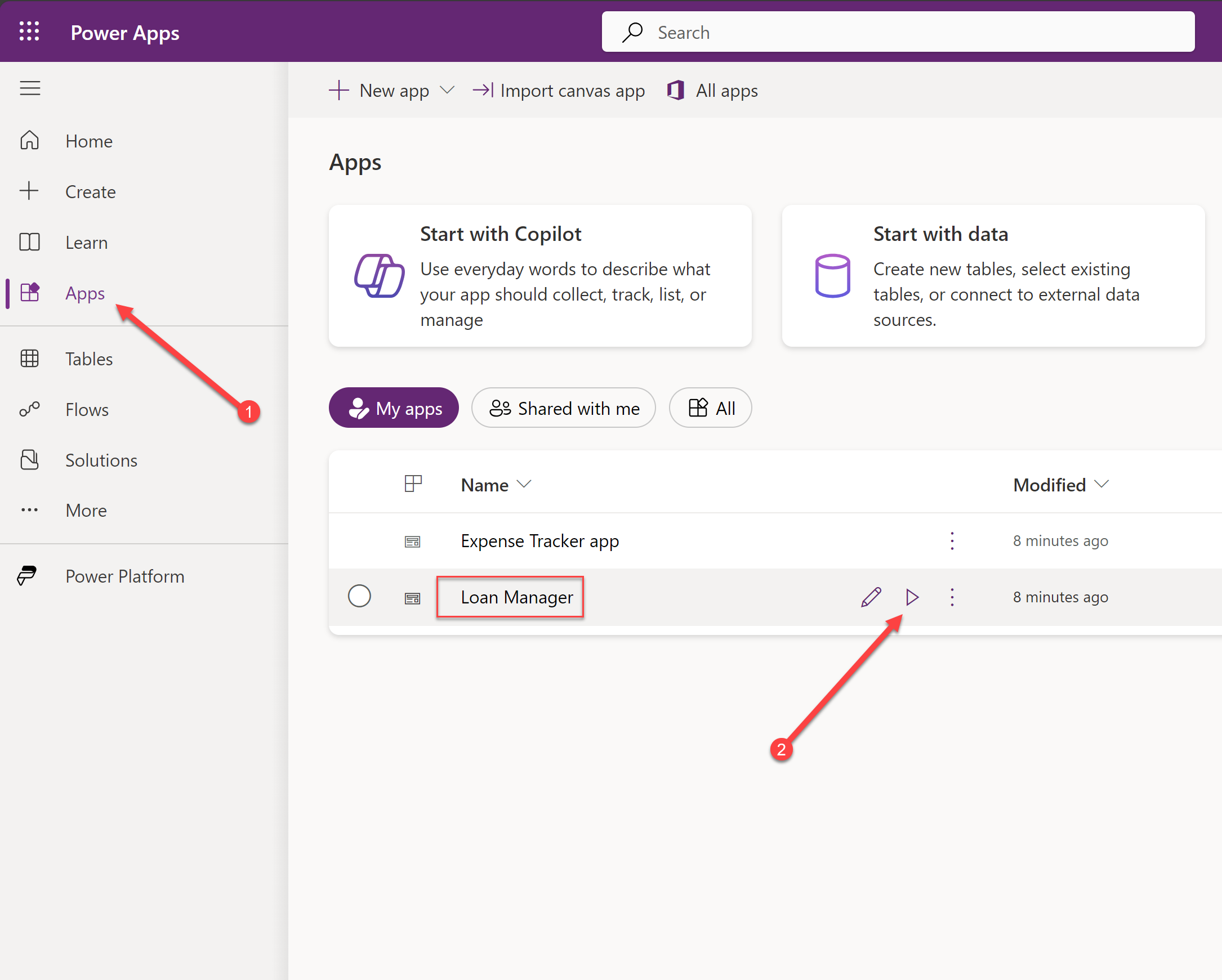The height and width of the screenshot is (980, 1222).
Task: Open more options for Loan Manager
Action: click(x=952, y=597)
